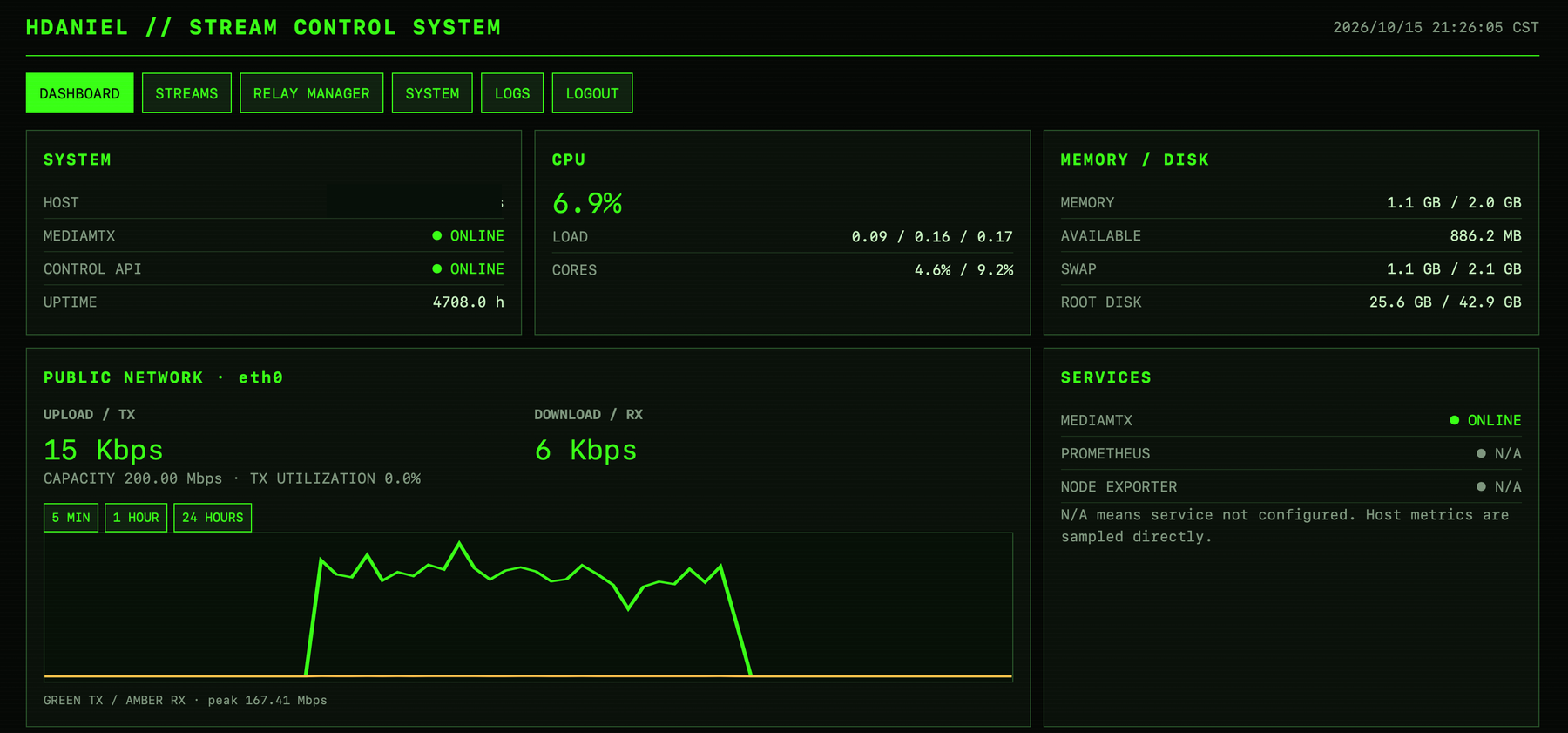Click the cores value 4.6% / 9.2%

tap(963, 270)
